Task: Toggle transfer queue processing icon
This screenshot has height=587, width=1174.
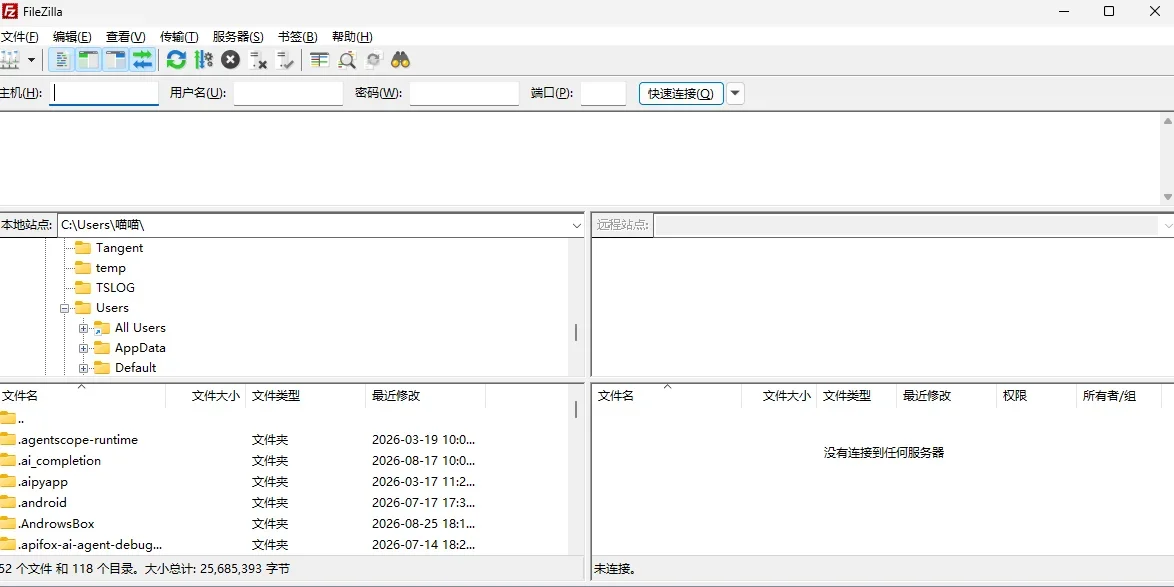Action: tap(204, 60)
